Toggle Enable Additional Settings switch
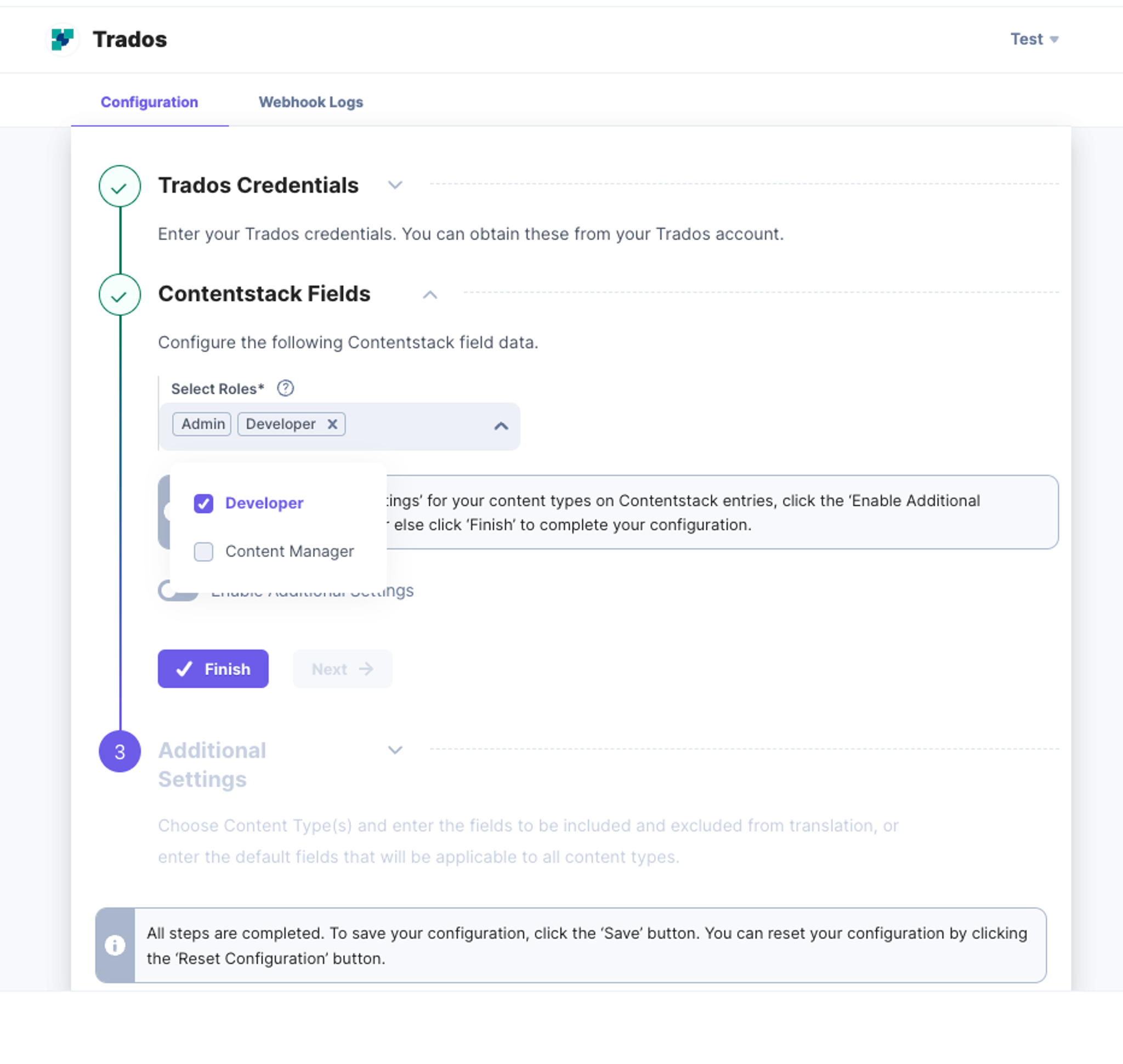This screenshot has width=1123, height=1064. (178, 591)
